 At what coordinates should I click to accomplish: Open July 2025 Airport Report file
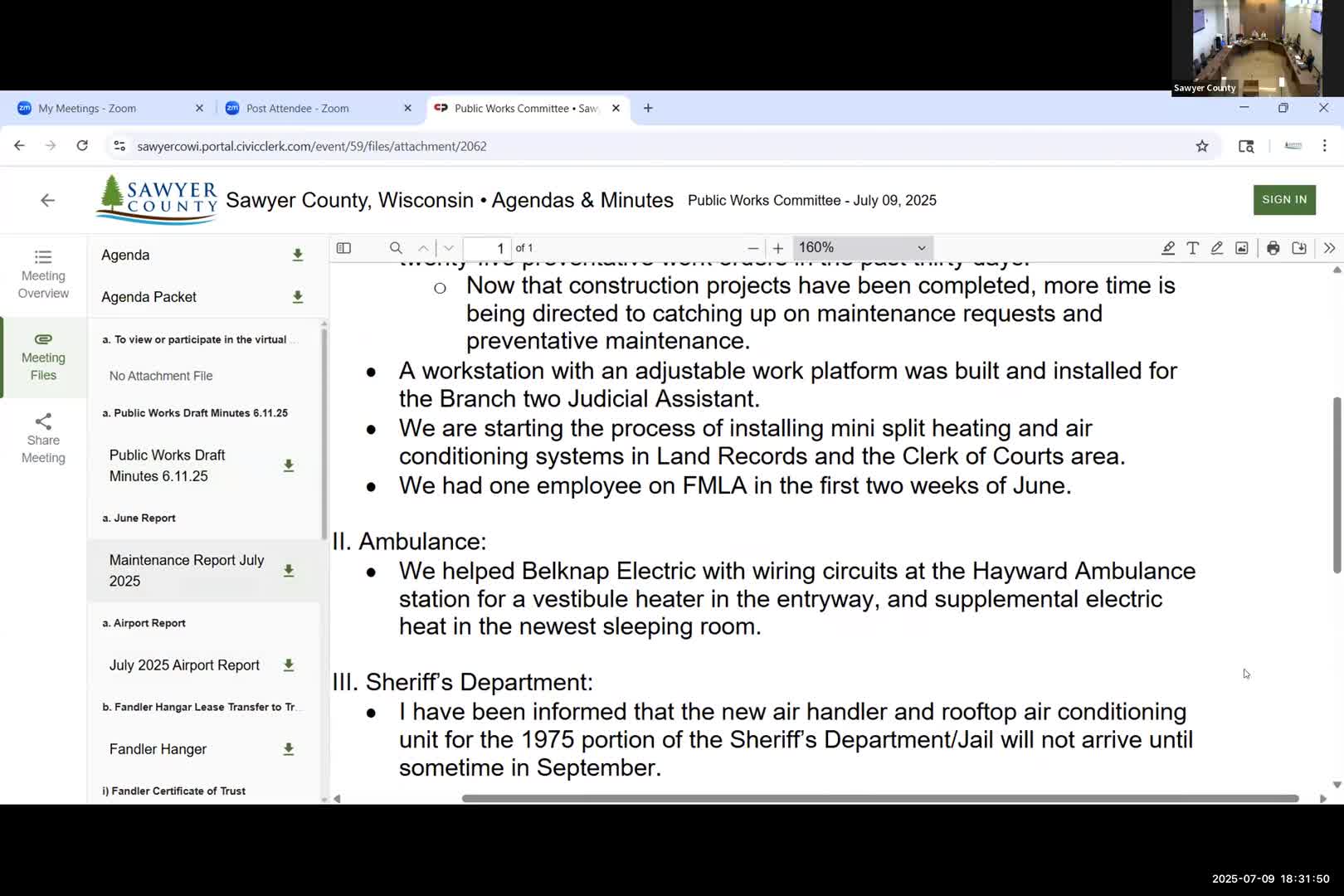pyautogui.click(x=184, y=665)
